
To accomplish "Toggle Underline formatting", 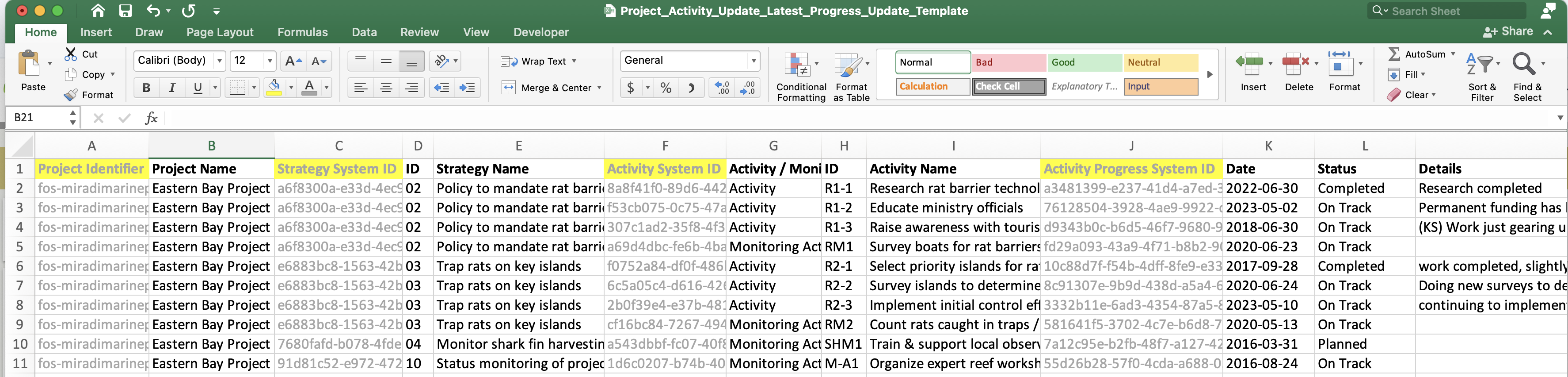I will pyautogui.click(x=197, y=88).
